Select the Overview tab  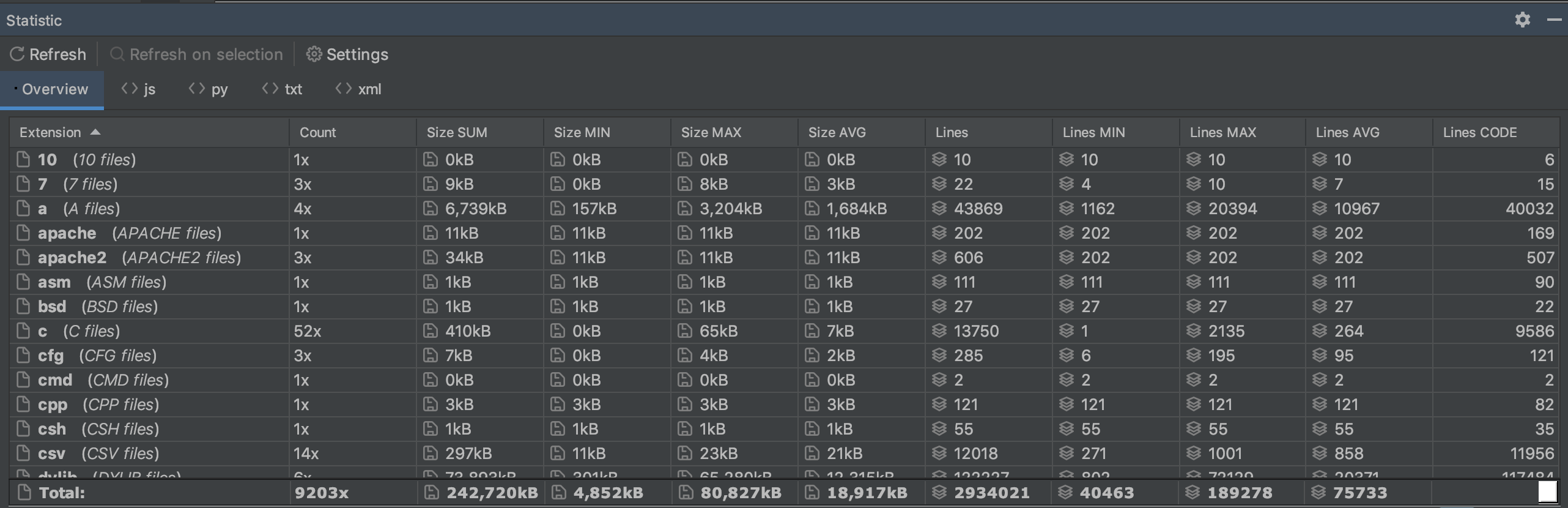point(54,89)
